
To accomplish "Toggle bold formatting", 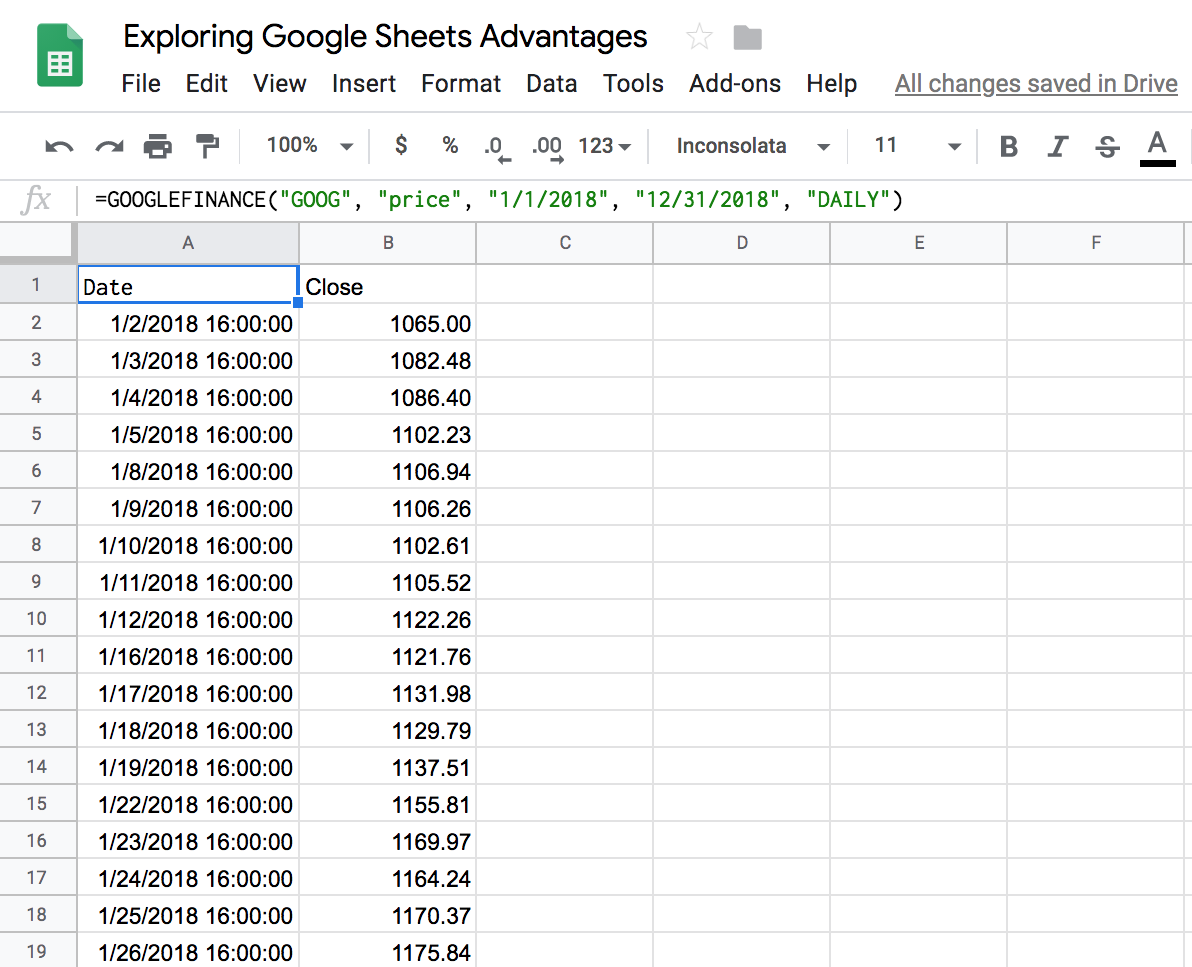I will click(1008, 145).
